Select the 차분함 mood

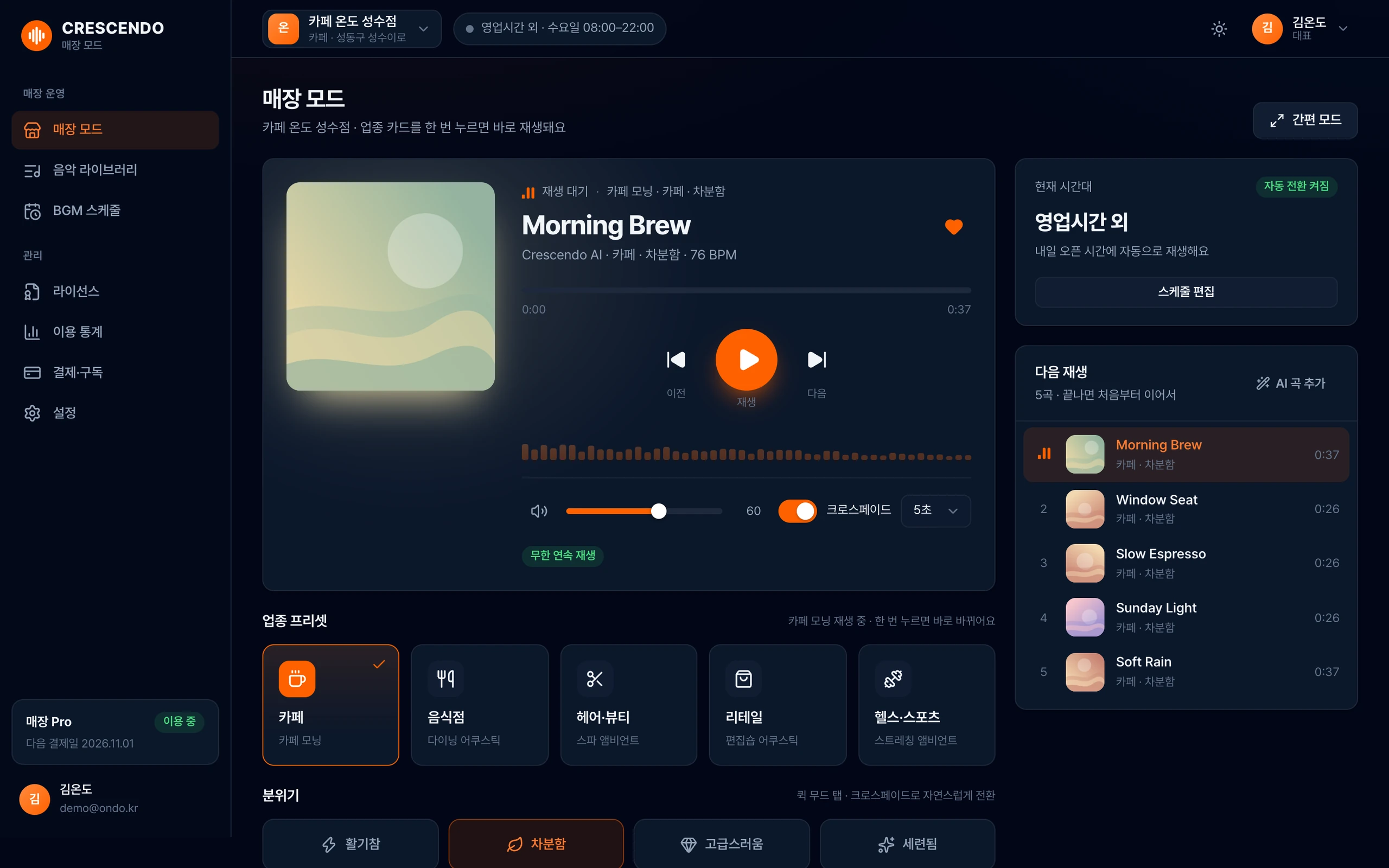click(536, 844)
